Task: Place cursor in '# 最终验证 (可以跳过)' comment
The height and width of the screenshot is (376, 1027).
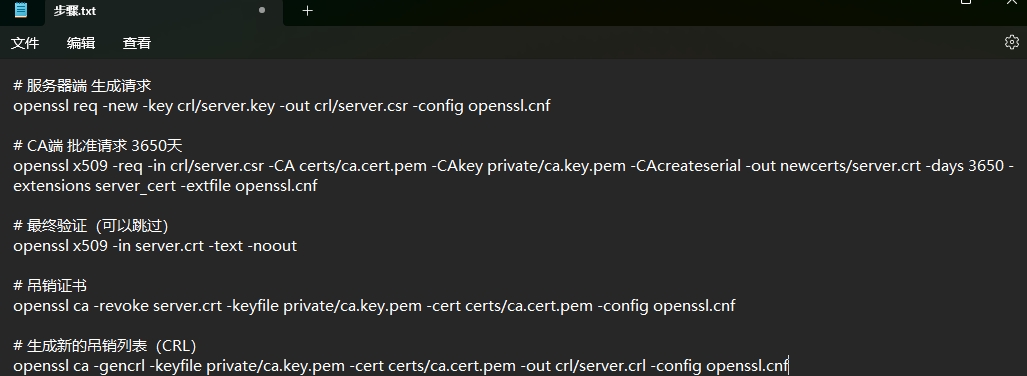Action: pyautogui.click(x=91, y=226)
